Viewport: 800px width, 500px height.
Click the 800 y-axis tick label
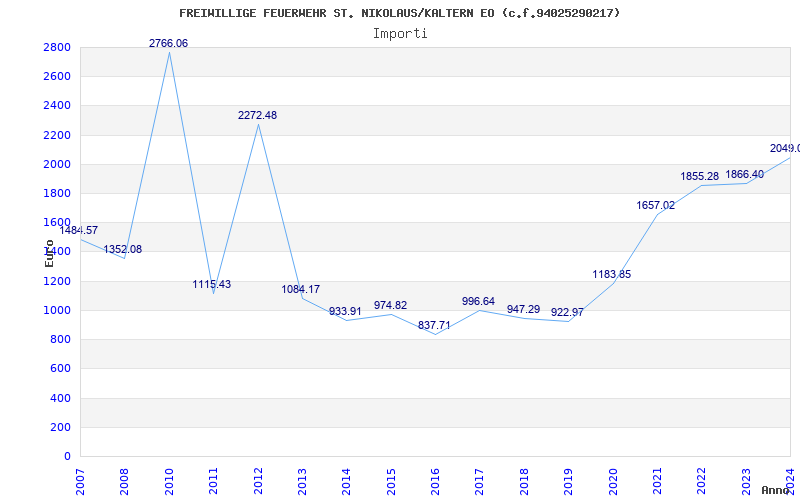tap(63, 339)
